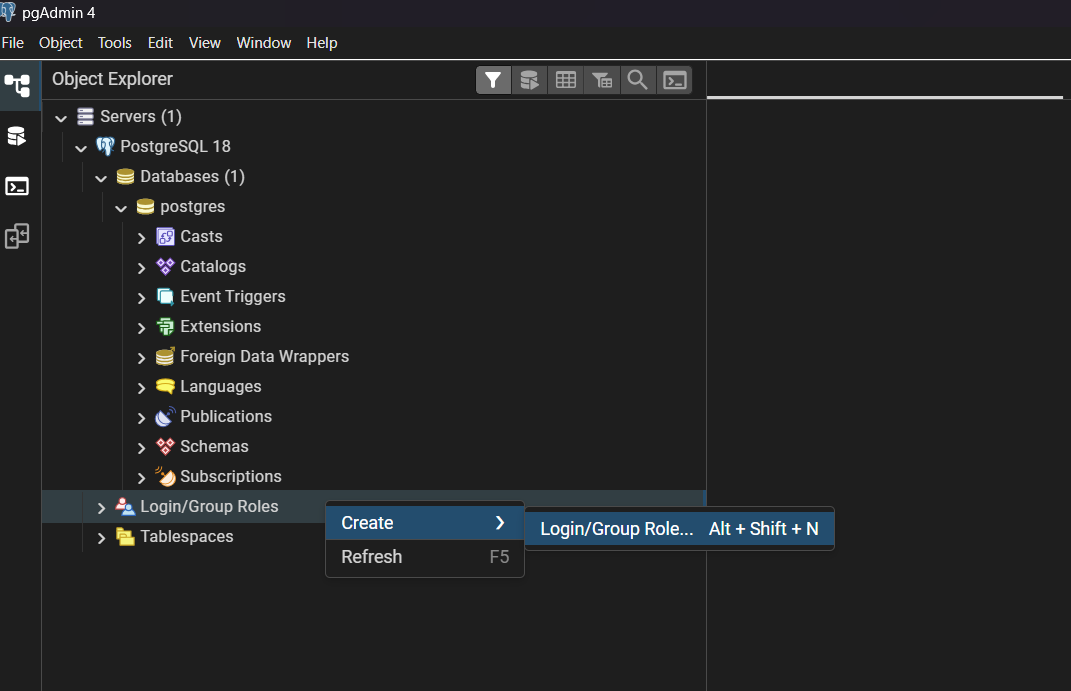Open the Edit menu
This screenshot has width=1071, height=691.
161,43
